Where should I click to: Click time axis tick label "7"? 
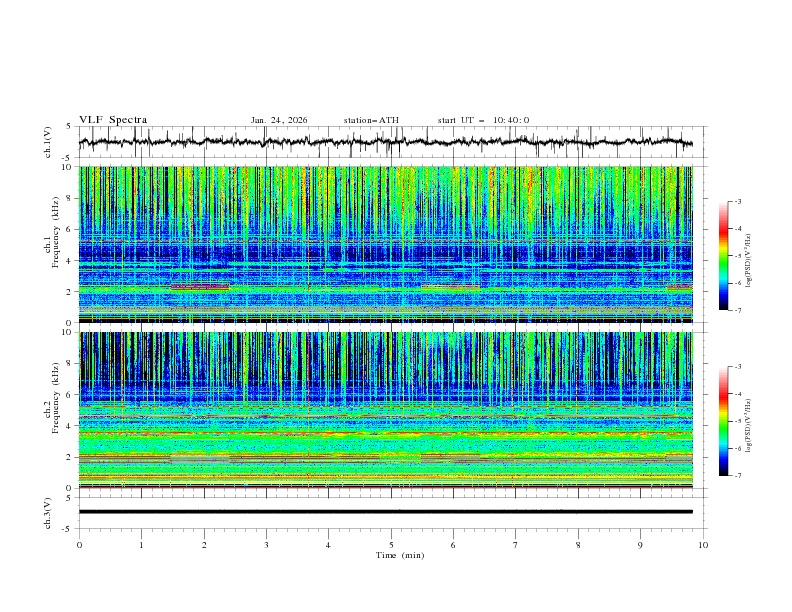click(516, 545)
